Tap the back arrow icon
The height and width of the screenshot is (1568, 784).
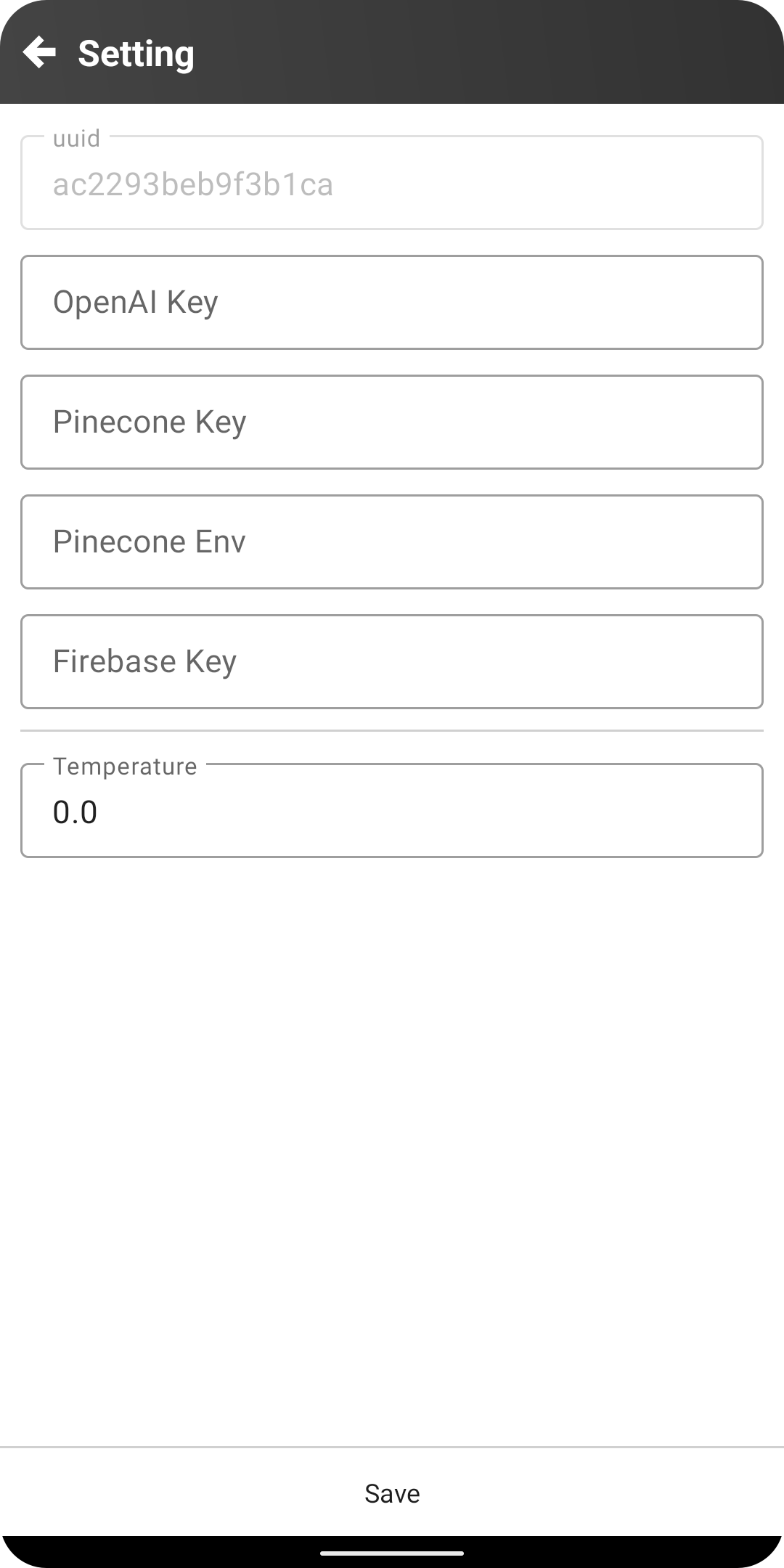click(39, 52)
